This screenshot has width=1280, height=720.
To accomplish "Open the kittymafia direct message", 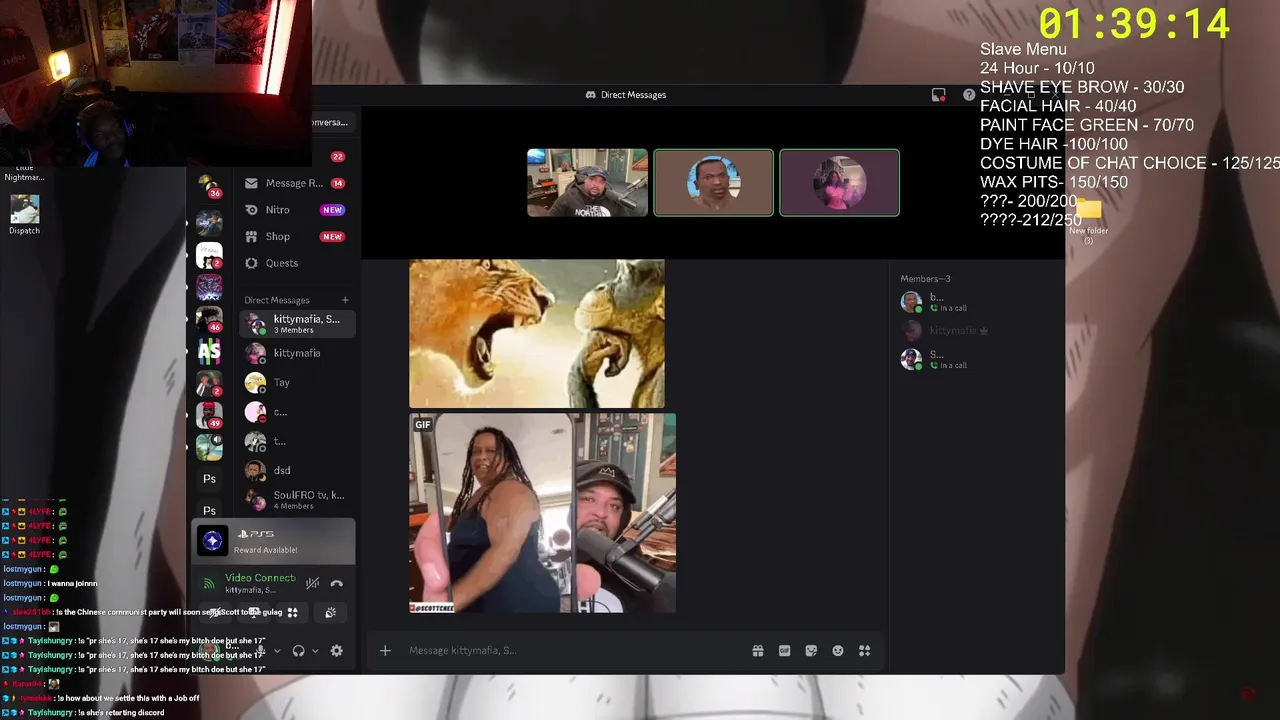I will (296, 353).
